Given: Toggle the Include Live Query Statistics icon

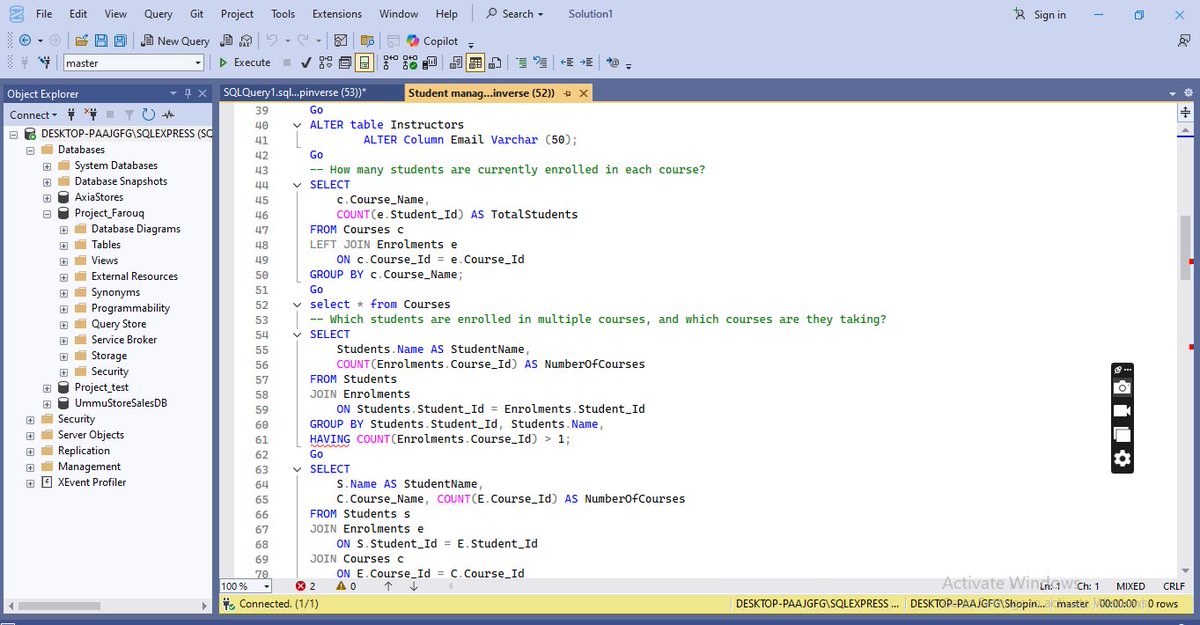Looking at the screenshot, I should coord(410,62).
